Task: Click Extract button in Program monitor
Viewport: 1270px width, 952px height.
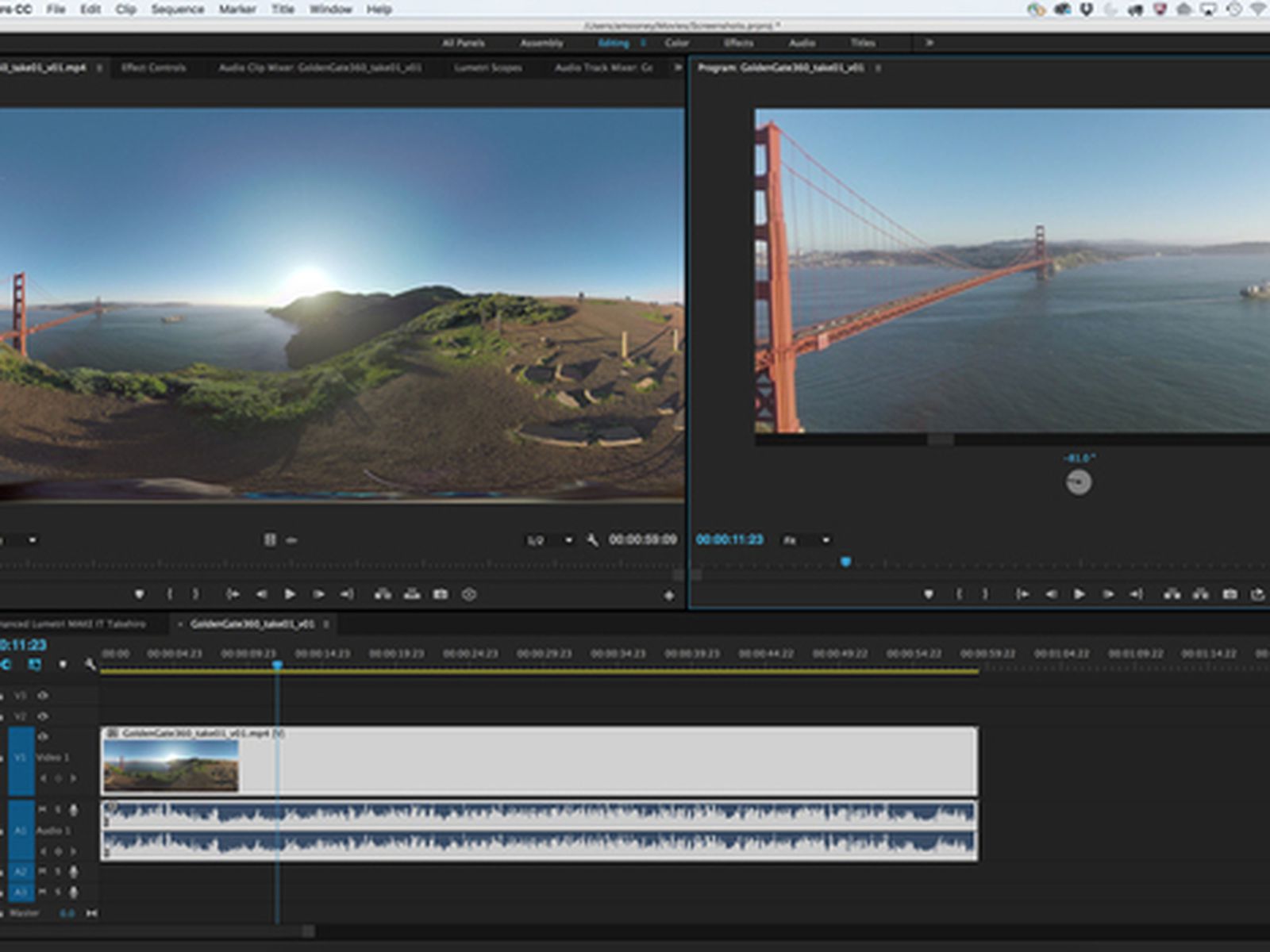Action: coord(1201,594)
